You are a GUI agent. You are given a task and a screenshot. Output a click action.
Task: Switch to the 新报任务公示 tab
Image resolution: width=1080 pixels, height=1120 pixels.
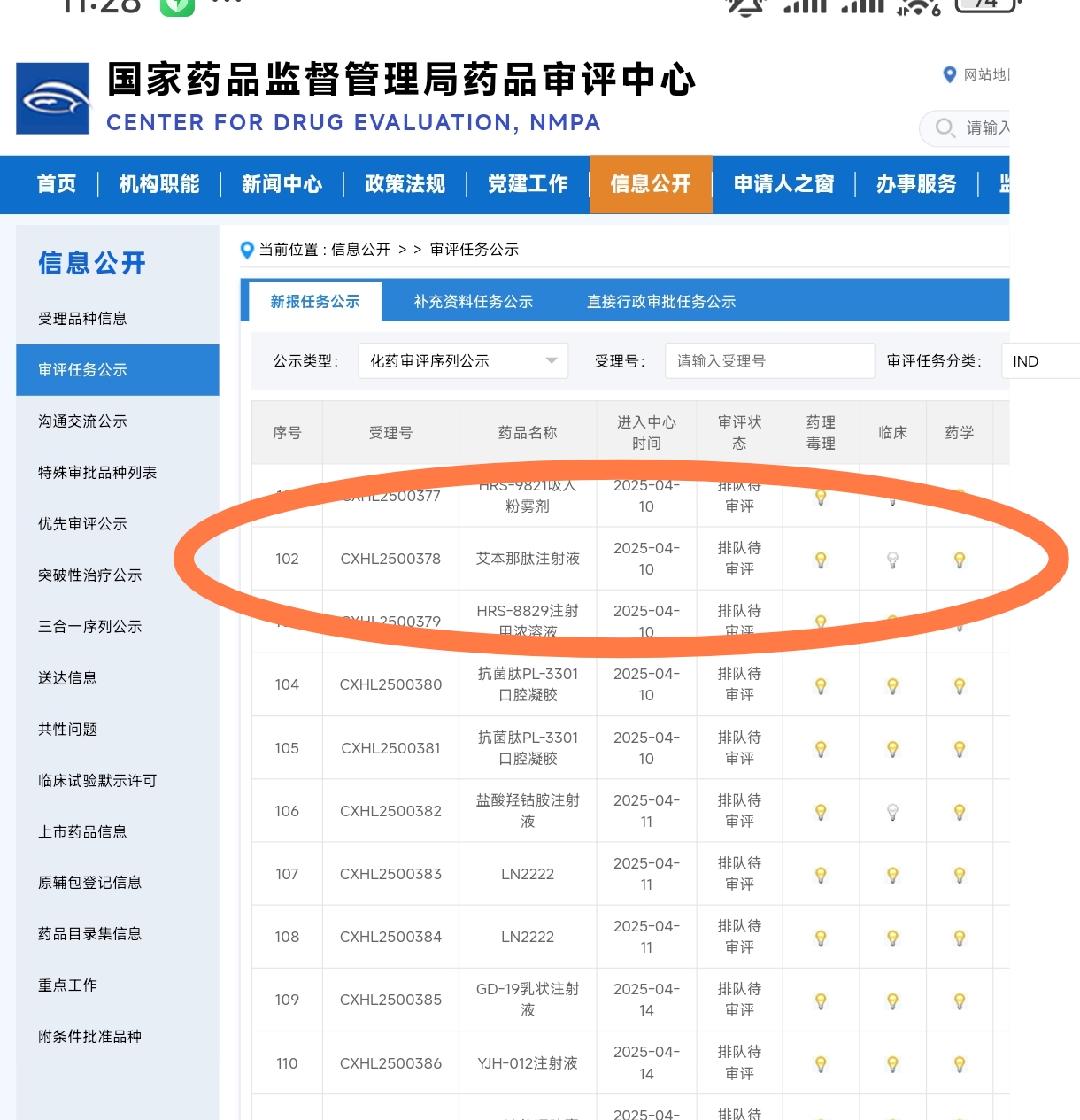point(315,302)
